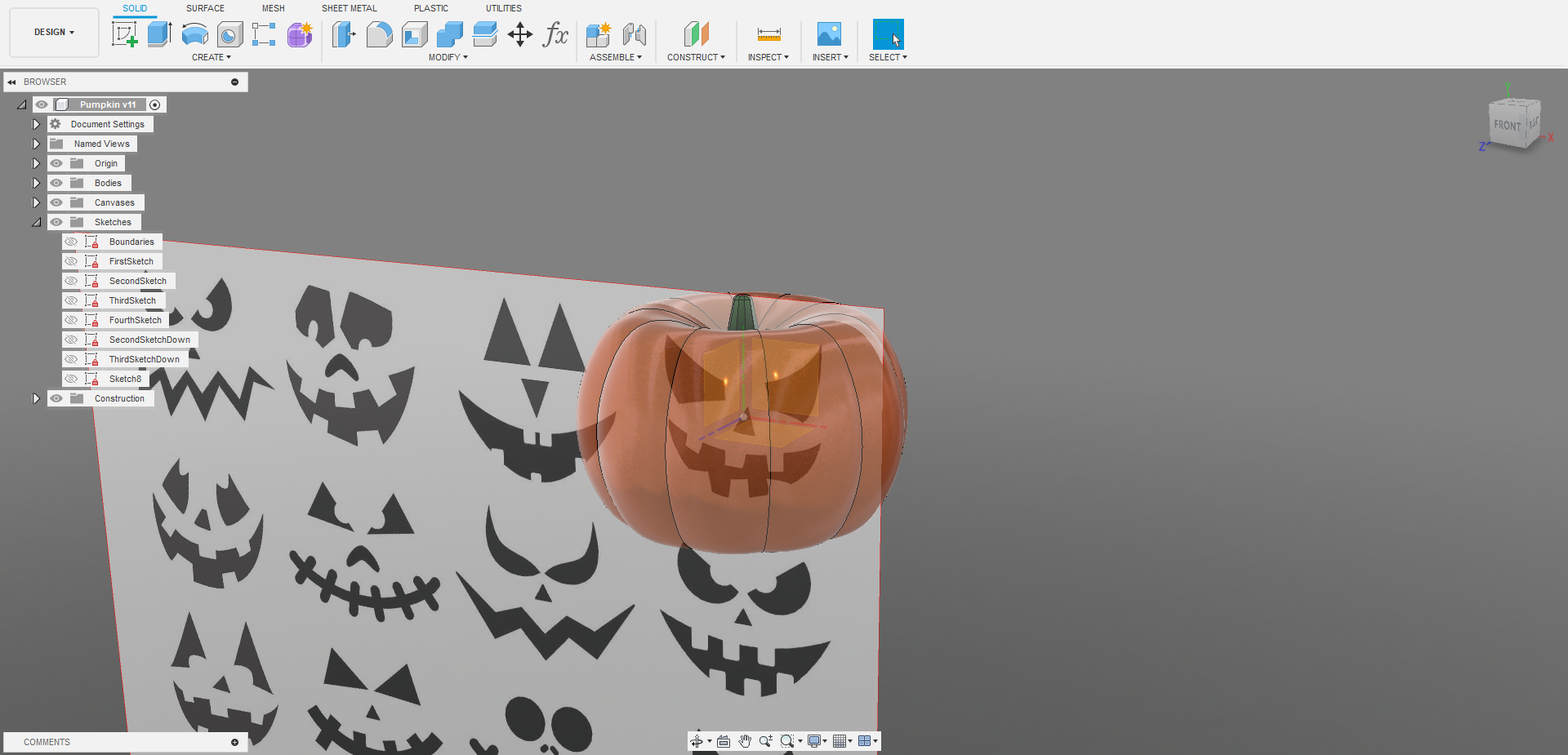
Task: Click the Zoom magnifier with plus-minus
Action: coord(765,741)
